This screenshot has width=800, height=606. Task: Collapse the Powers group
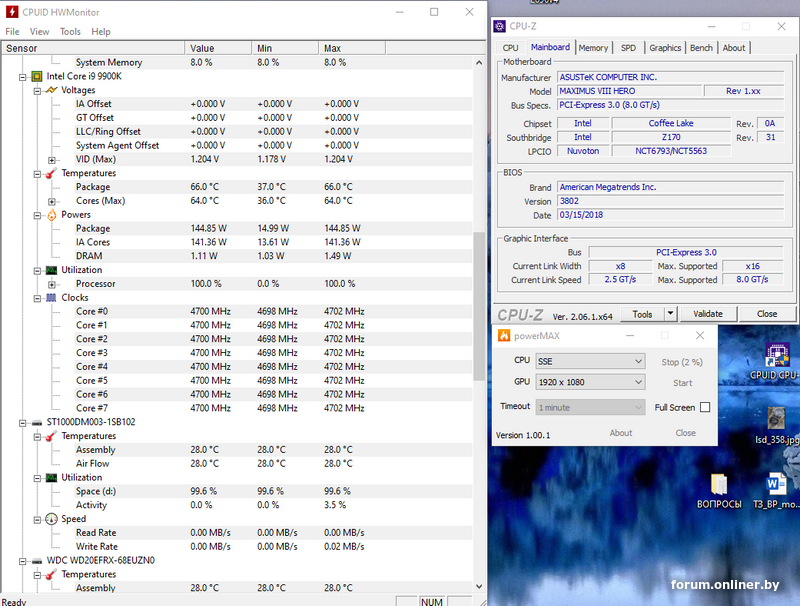[37, 215]
